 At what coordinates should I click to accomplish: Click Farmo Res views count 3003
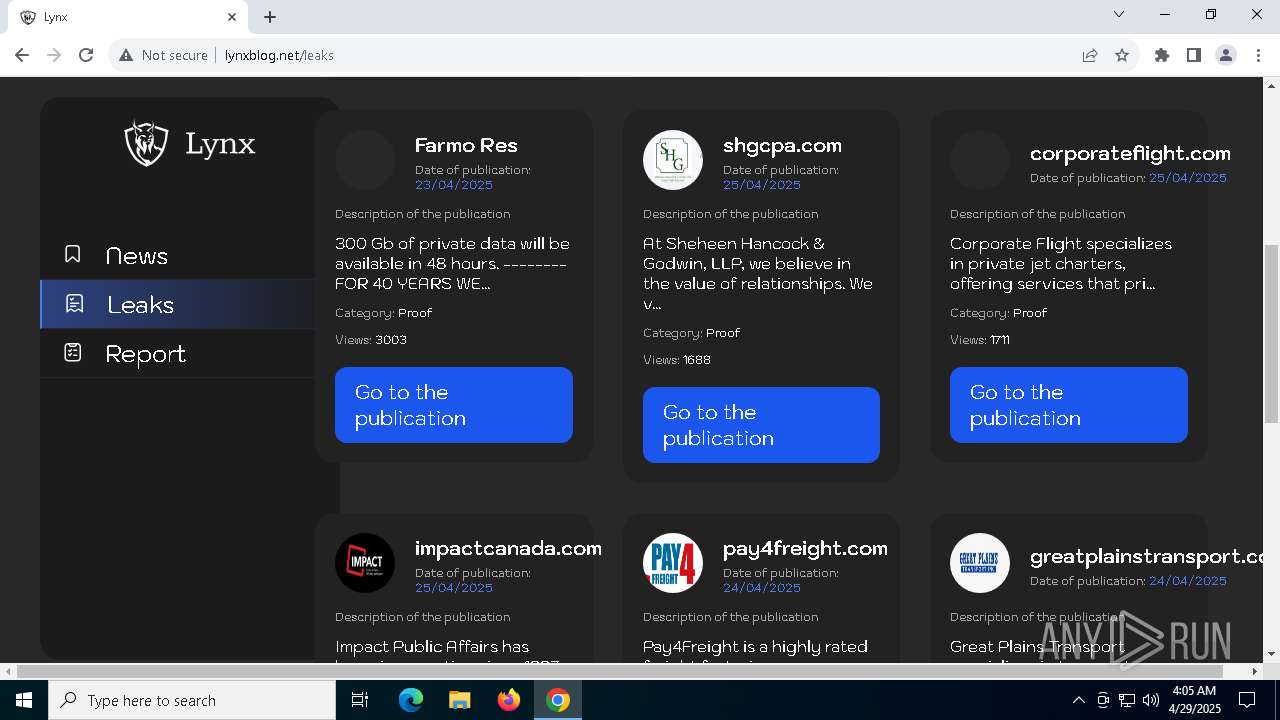391,339
